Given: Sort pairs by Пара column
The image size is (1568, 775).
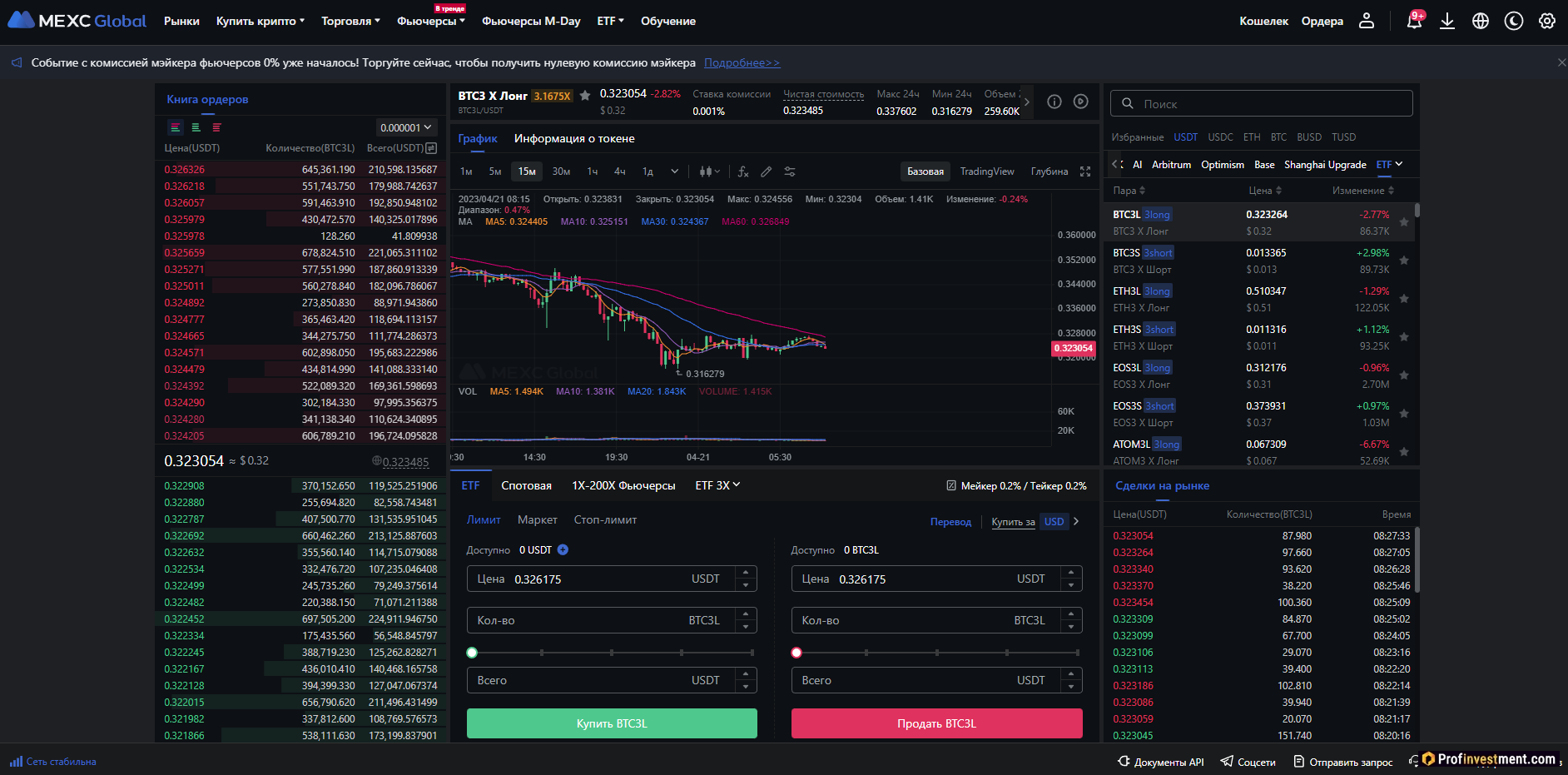Looking at the screenshot, I should click(1129, 191).
